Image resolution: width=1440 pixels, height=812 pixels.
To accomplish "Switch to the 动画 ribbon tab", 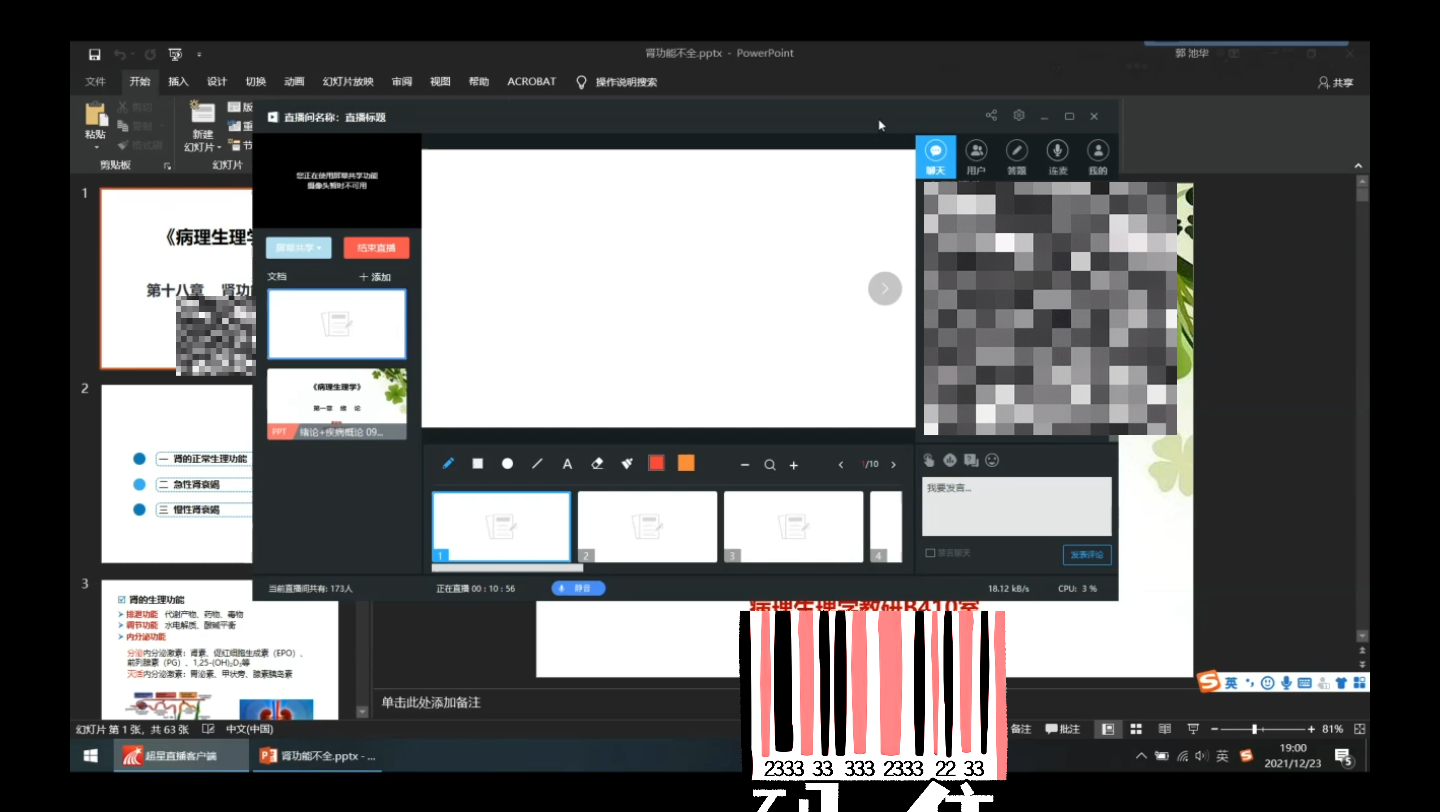I will pyautogui.click(x=294, y=82).
